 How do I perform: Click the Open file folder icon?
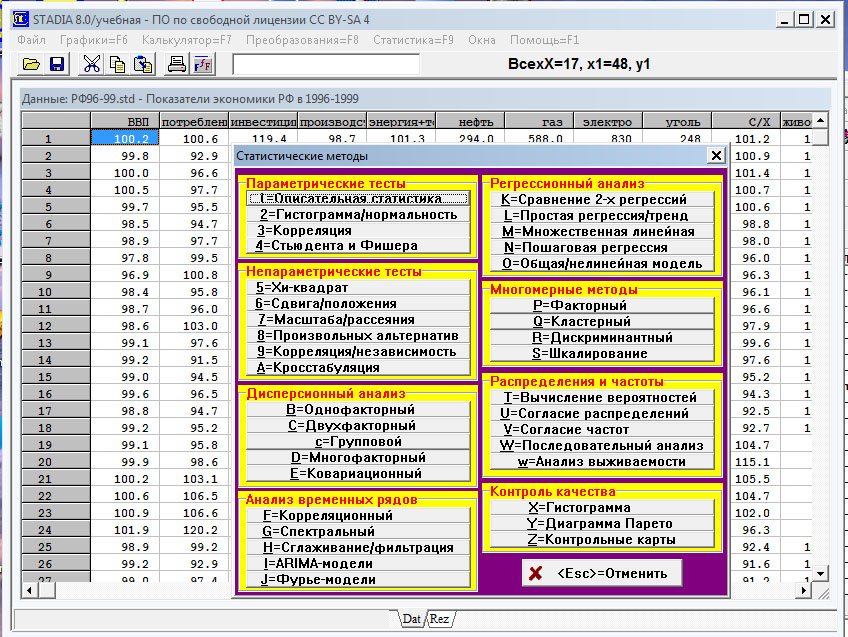(x=32, y=65)
